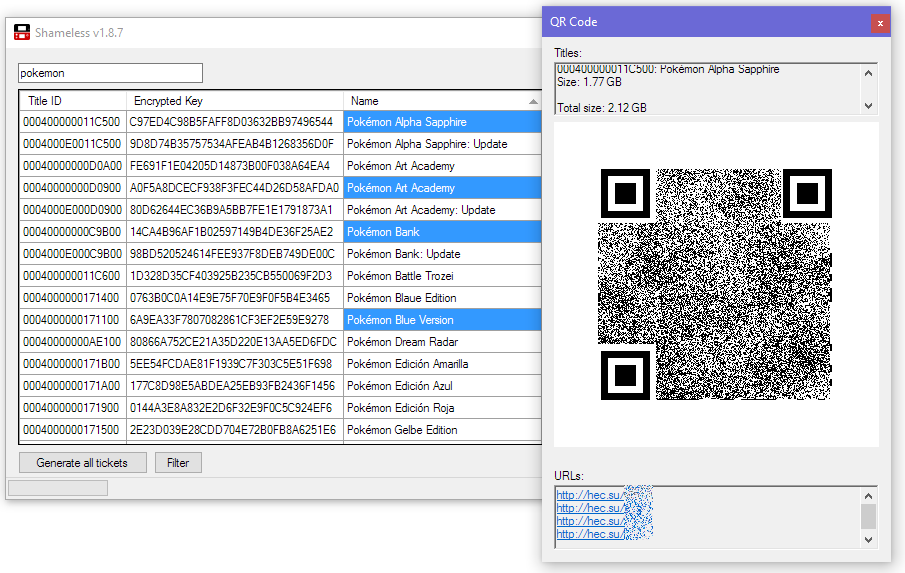Image resolution: width=905 pixels, height=573 pixels.
Task: Close the QR Code window
Action: coord(880,23)
